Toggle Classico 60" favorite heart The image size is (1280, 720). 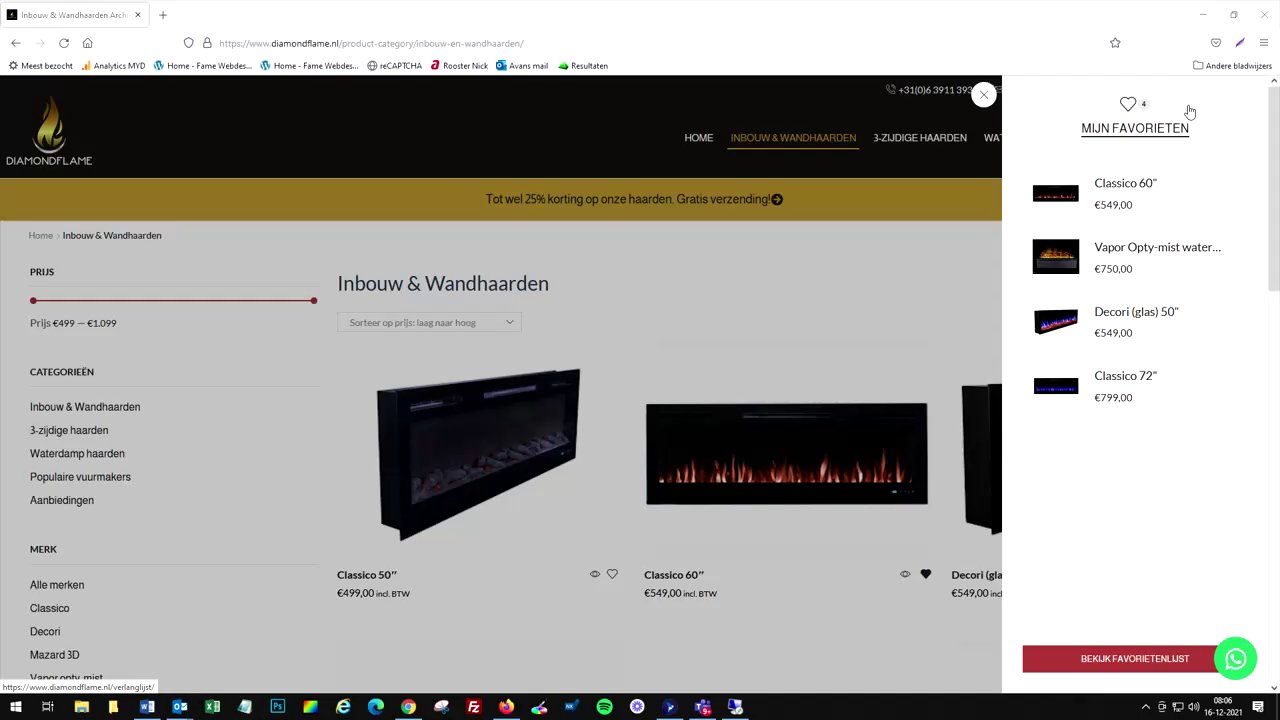pyautogui.click(x=925, y=574)
